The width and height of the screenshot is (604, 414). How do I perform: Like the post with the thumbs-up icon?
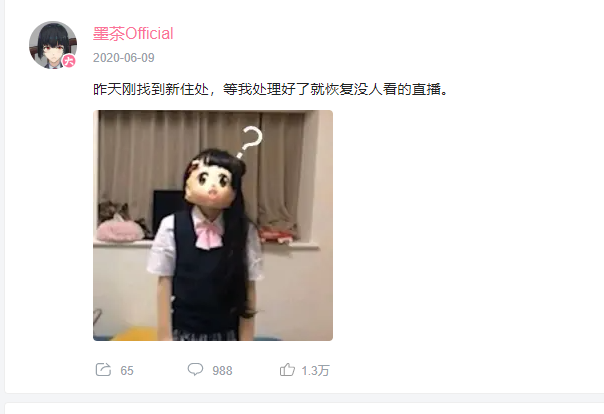click(287, 370)
